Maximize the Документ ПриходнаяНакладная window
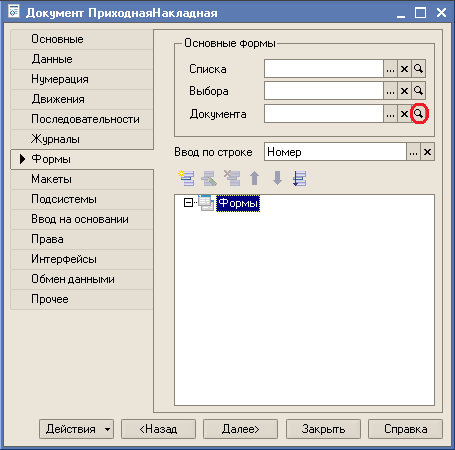The width and height of the screenshot is (455, 450). tap(420, 13)
